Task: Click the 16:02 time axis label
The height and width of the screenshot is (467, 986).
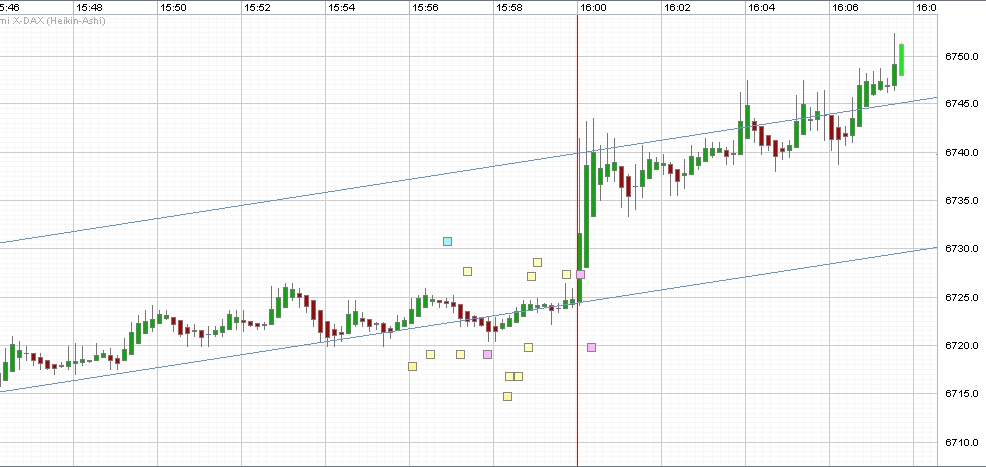Action: (677, 8)
